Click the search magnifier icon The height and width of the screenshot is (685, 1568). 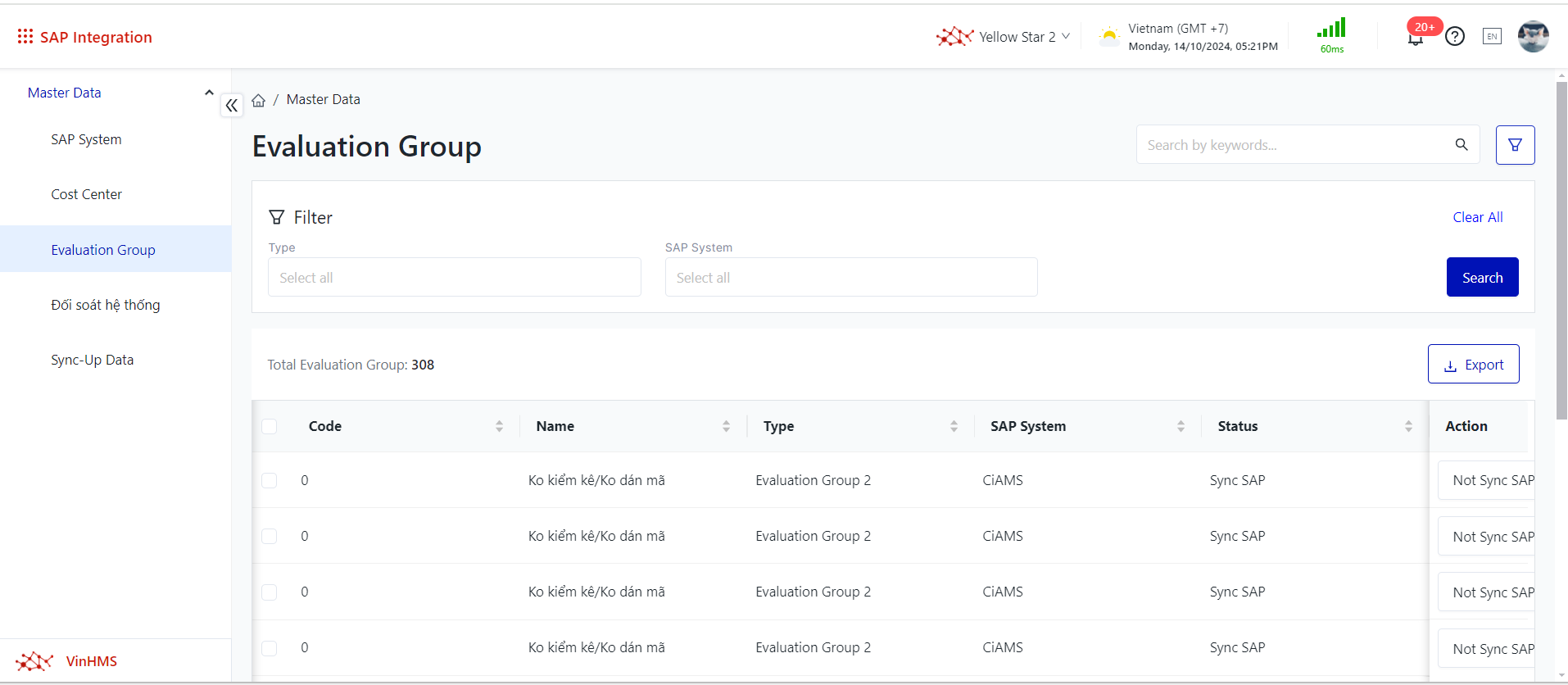[1461, 145]
